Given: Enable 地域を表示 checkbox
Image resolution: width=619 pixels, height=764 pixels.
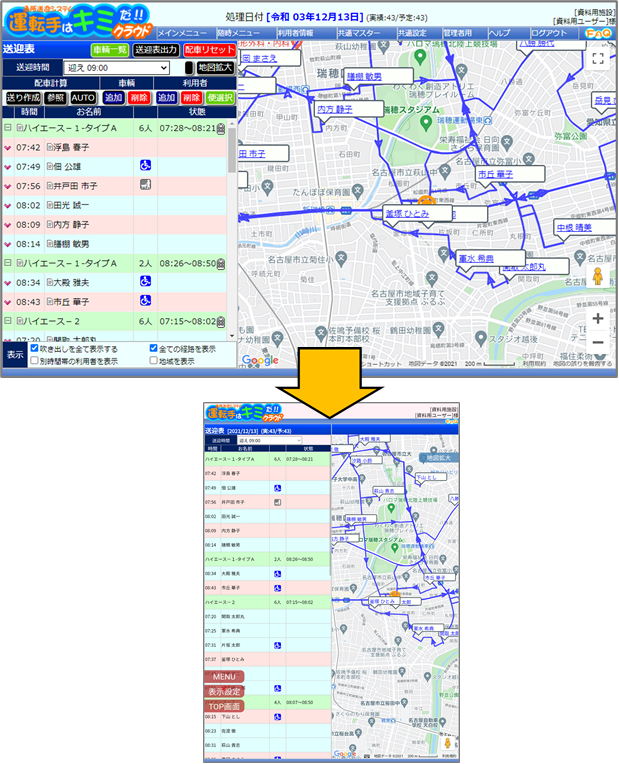Looking at the screenshot, I should (154, 361).
